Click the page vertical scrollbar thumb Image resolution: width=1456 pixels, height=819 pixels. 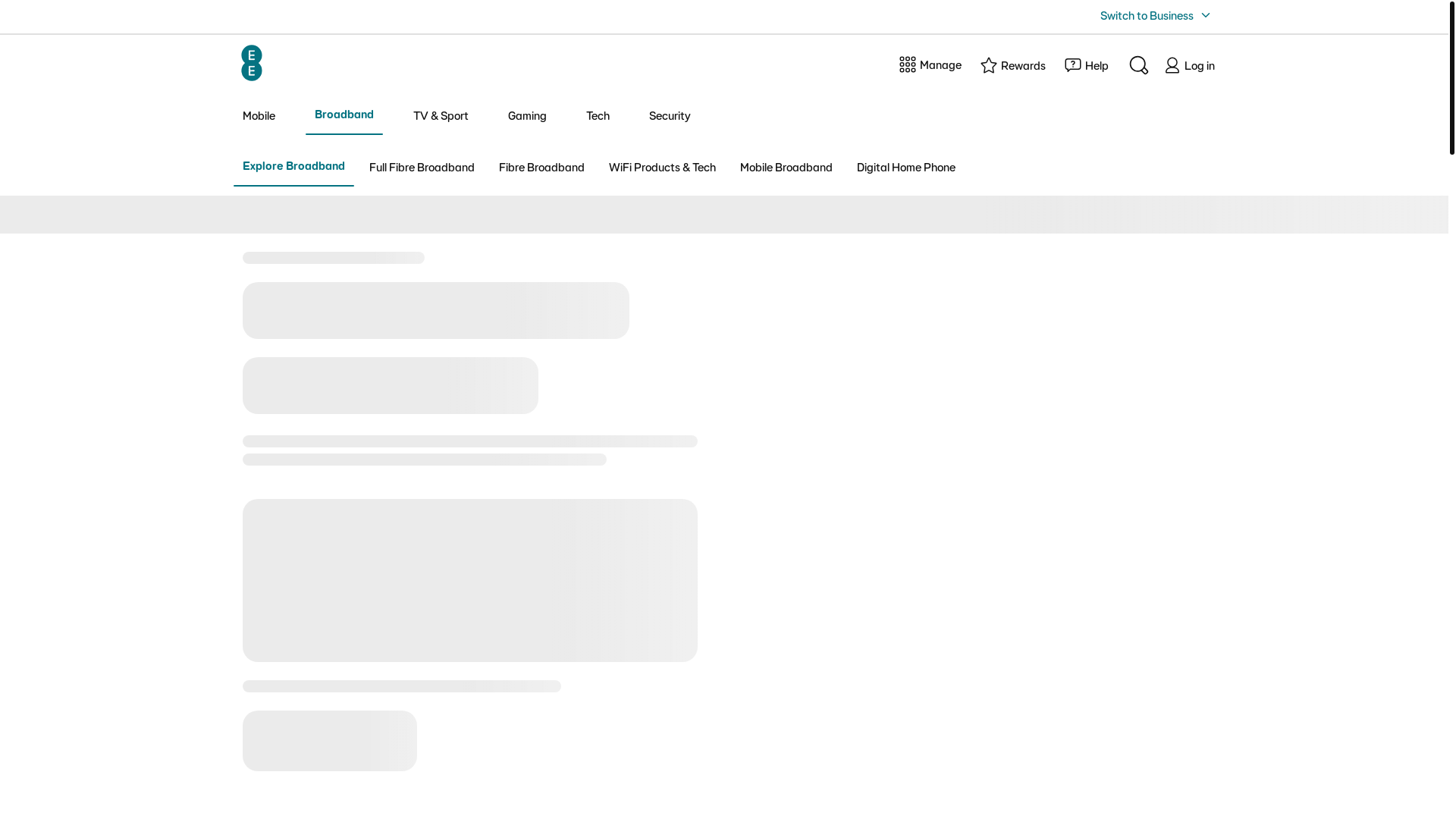click(x=1452, y=77)
